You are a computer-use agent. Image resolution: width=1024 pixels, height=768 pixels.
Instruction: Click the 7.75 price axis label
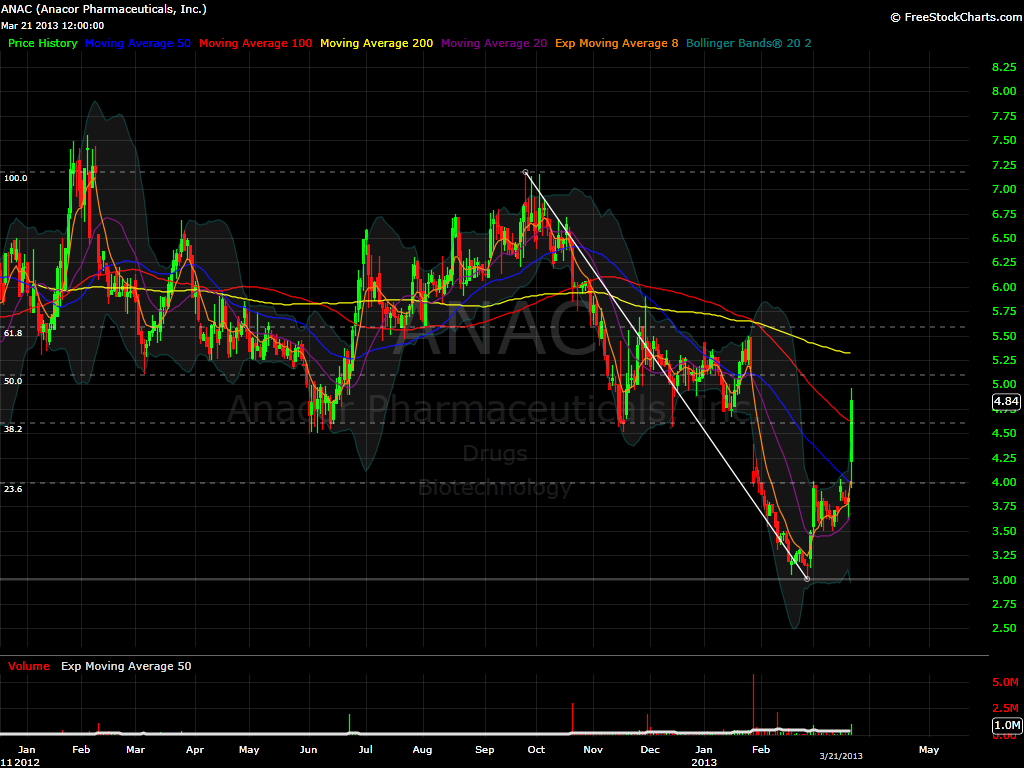tap(1004, 116)
